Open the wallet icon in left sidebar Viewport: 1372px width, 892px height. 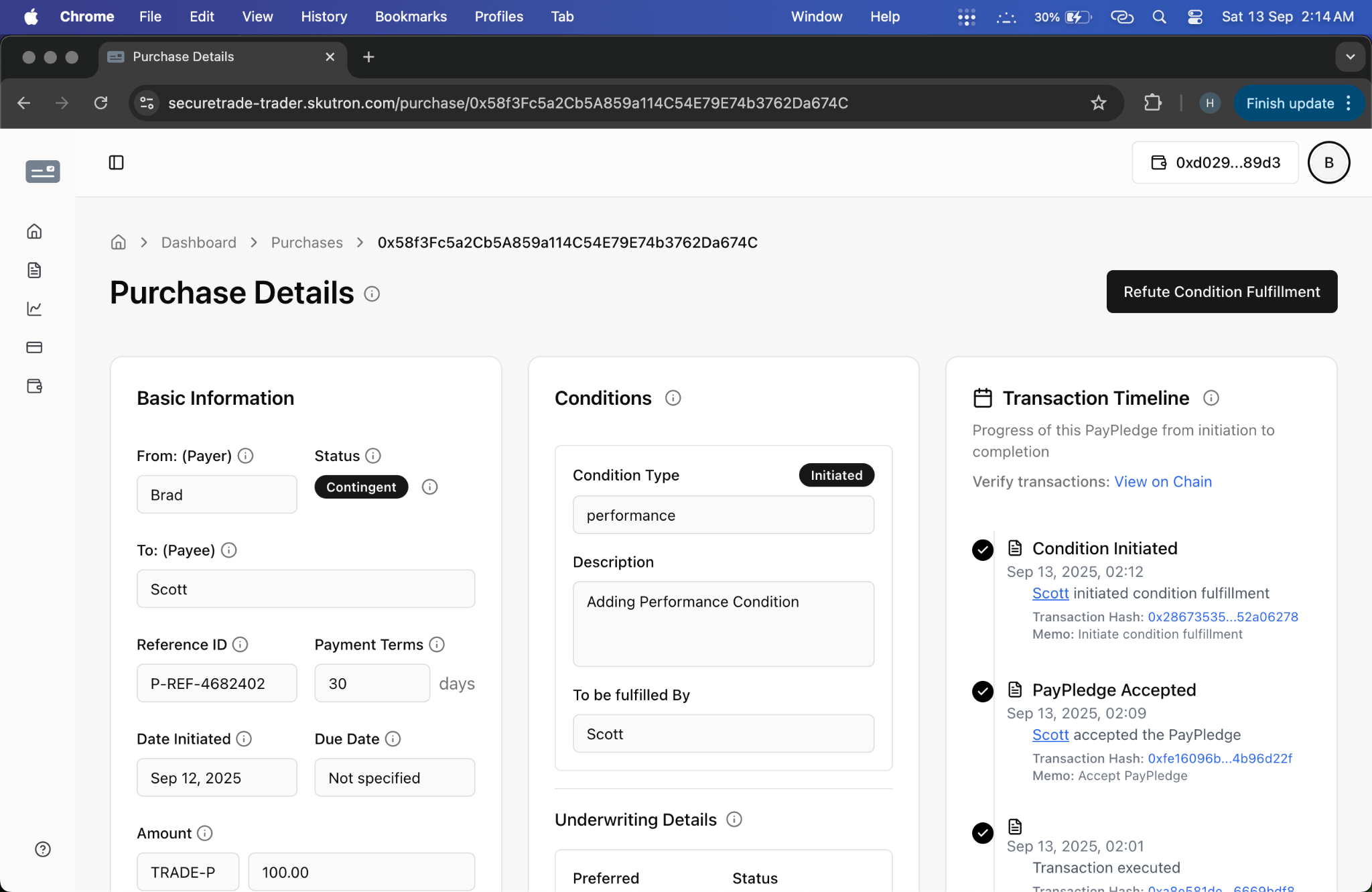click(x=34, y=386)
